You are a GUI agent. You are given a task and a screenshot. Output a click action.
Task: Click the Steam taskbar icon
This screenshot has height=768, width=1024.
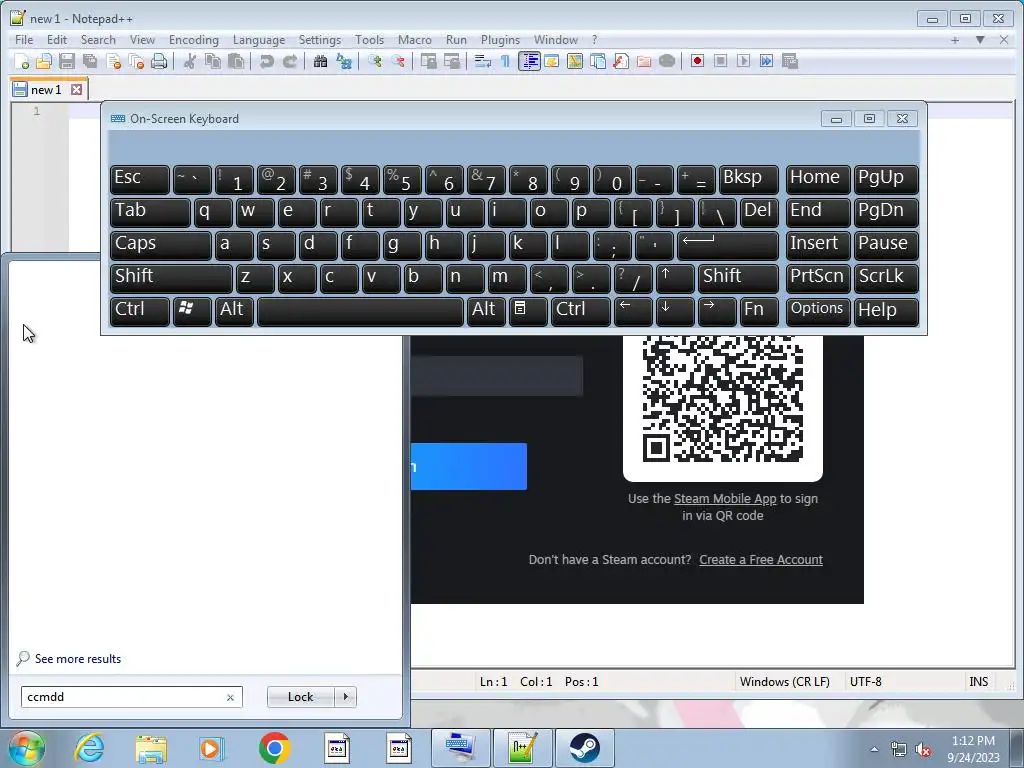click(x=584, y=748)
